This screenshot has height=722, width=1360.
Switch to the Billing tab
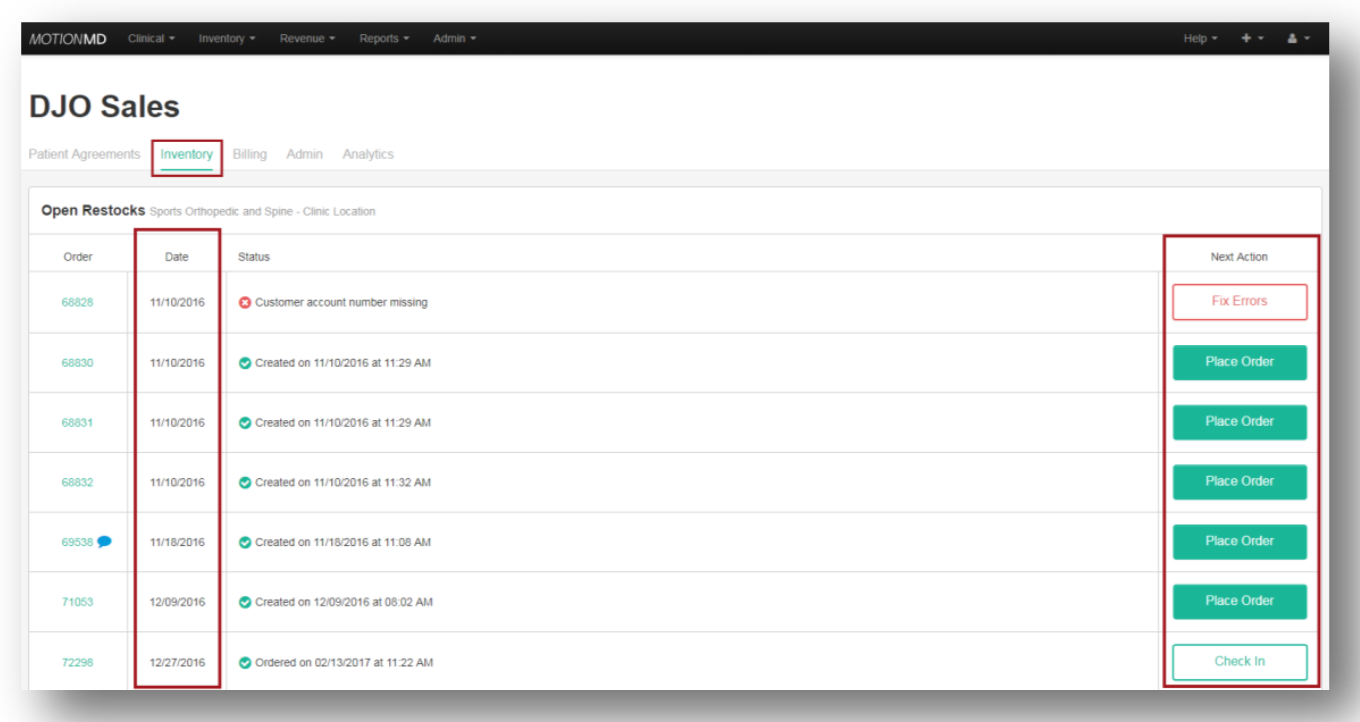[x=249, y=154]
